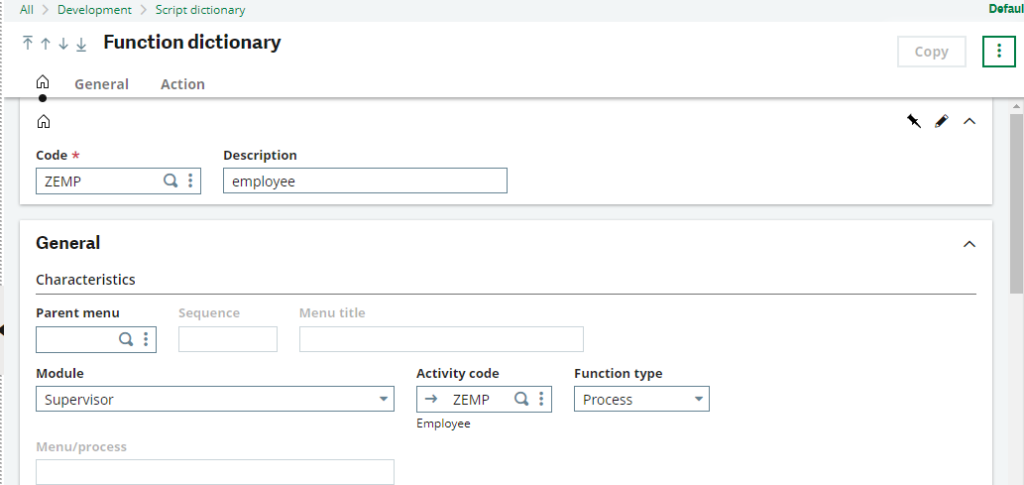Open the Development breadcrumb link
Image resolution: width=1024 pixels, height=485 pixels.
(95, 10)
